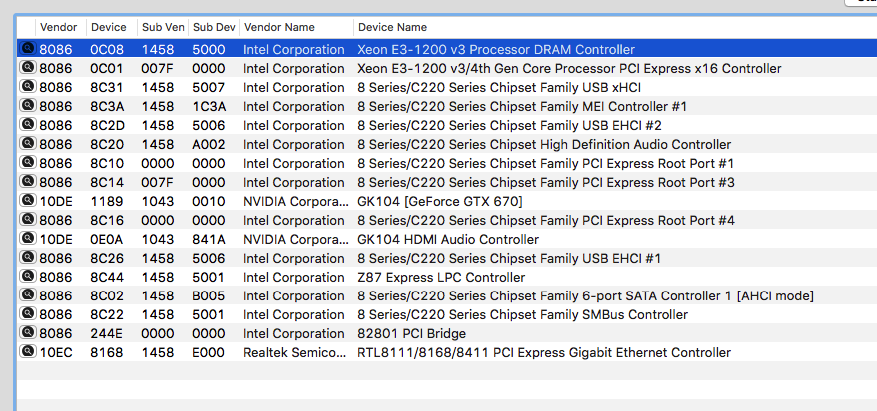Click the Sub Dev column header

click(x=212, y=27)
